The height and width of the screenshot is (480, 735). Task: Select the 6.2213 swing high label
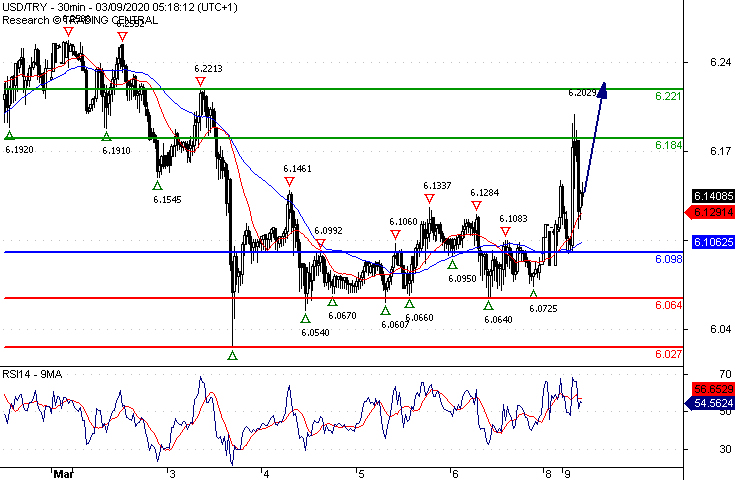[209, 68]
